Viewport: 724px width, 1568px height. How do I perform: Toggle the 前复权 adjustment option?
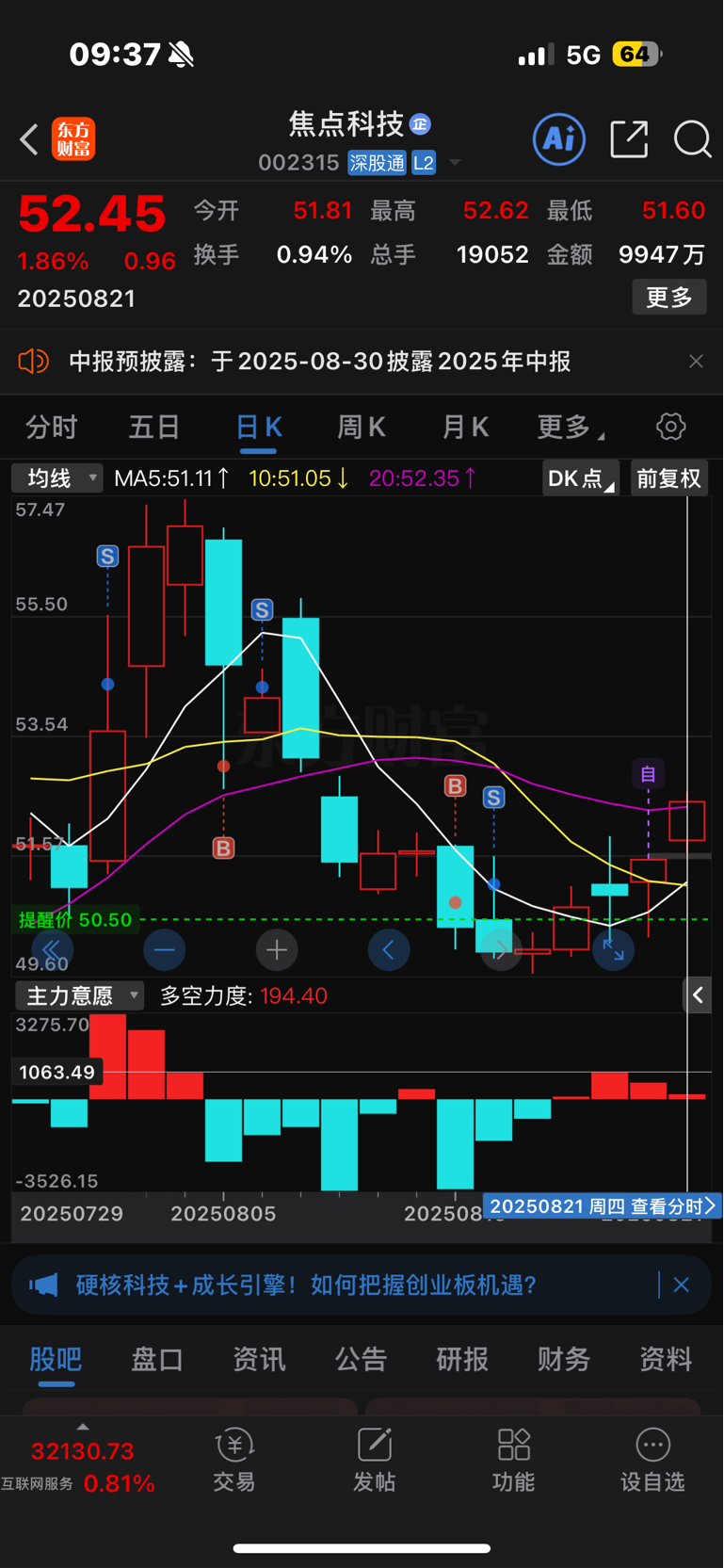(669, 478)
